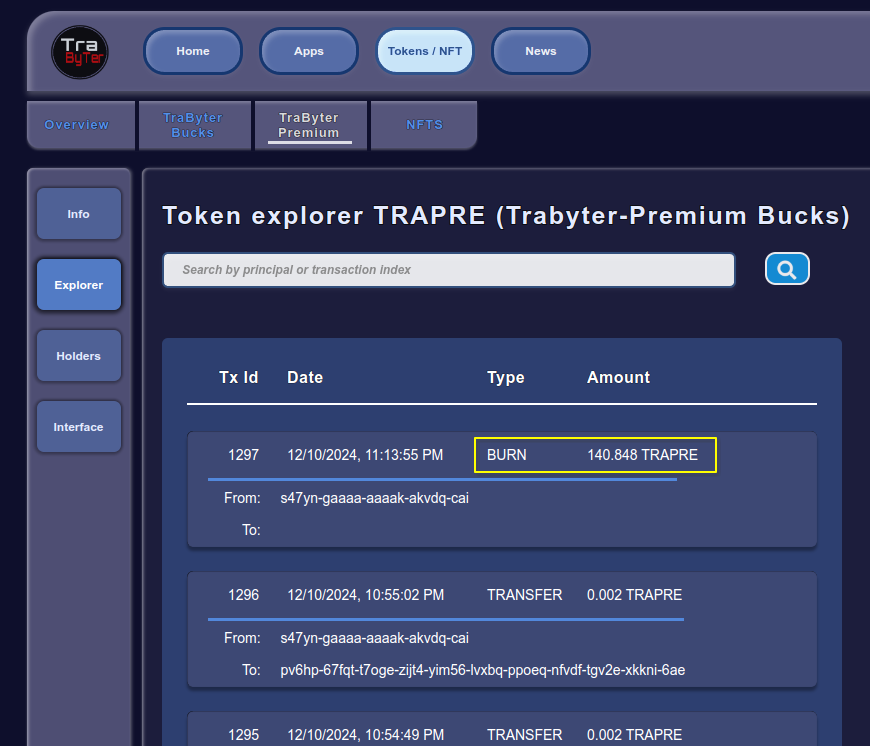Click date 12/10/2024, 10:54:49 PM
The image size is (870, 746).
366,735
